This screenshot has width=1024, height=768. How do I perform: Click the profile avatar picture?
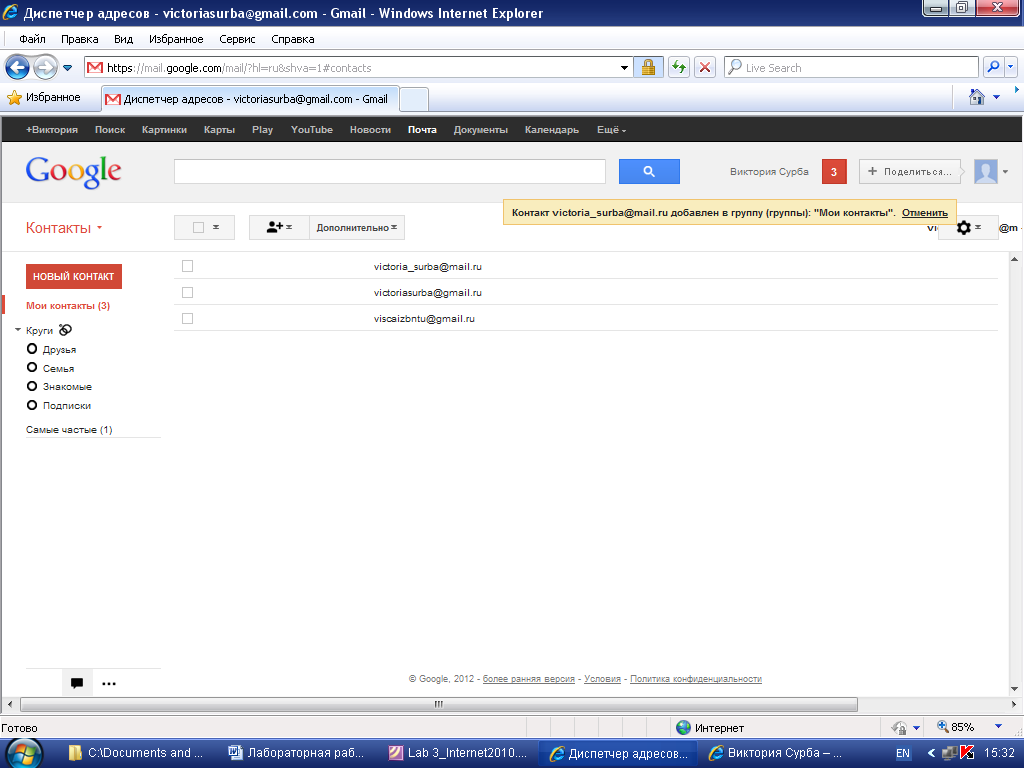click(x=985, y=172)
